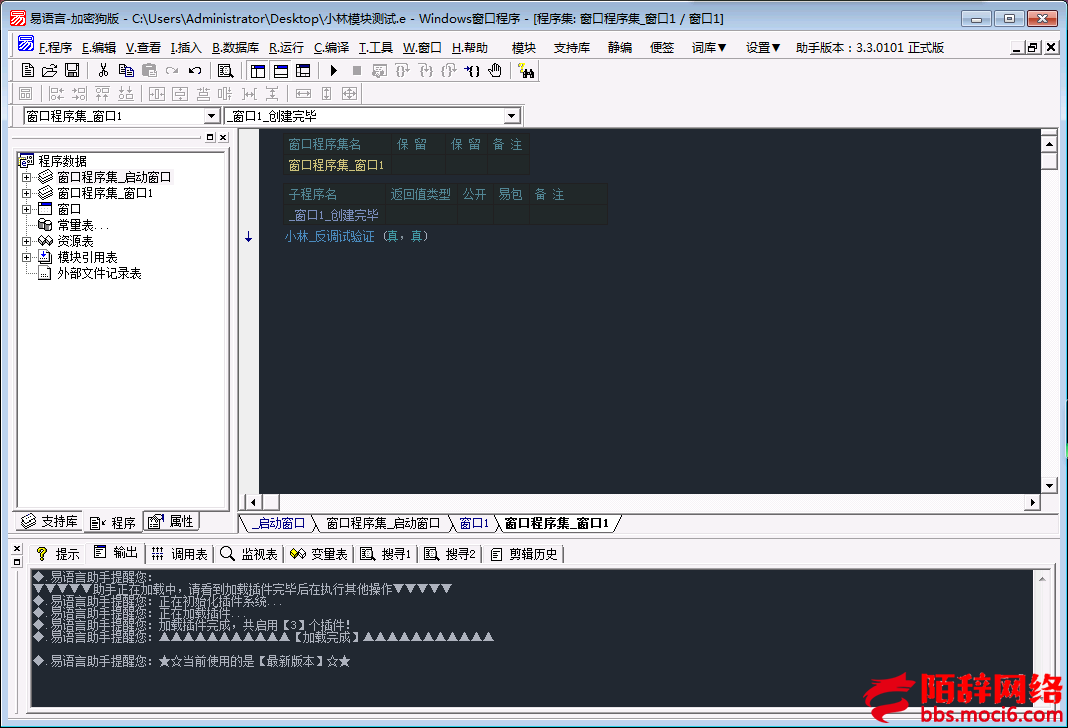
Task: Click the 模块 menu button
Action: click(x=524, y=48)
